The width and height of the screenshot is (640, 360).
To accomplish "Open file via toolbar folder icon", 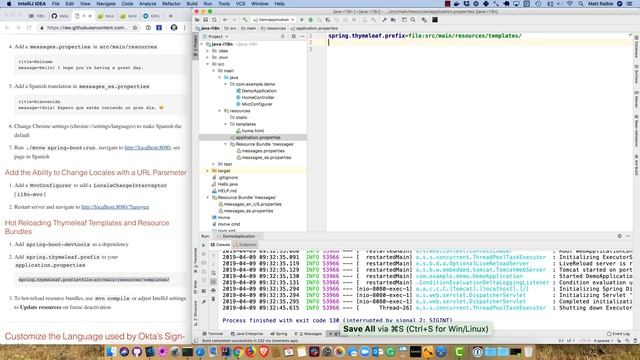I will tap(197, 20).
